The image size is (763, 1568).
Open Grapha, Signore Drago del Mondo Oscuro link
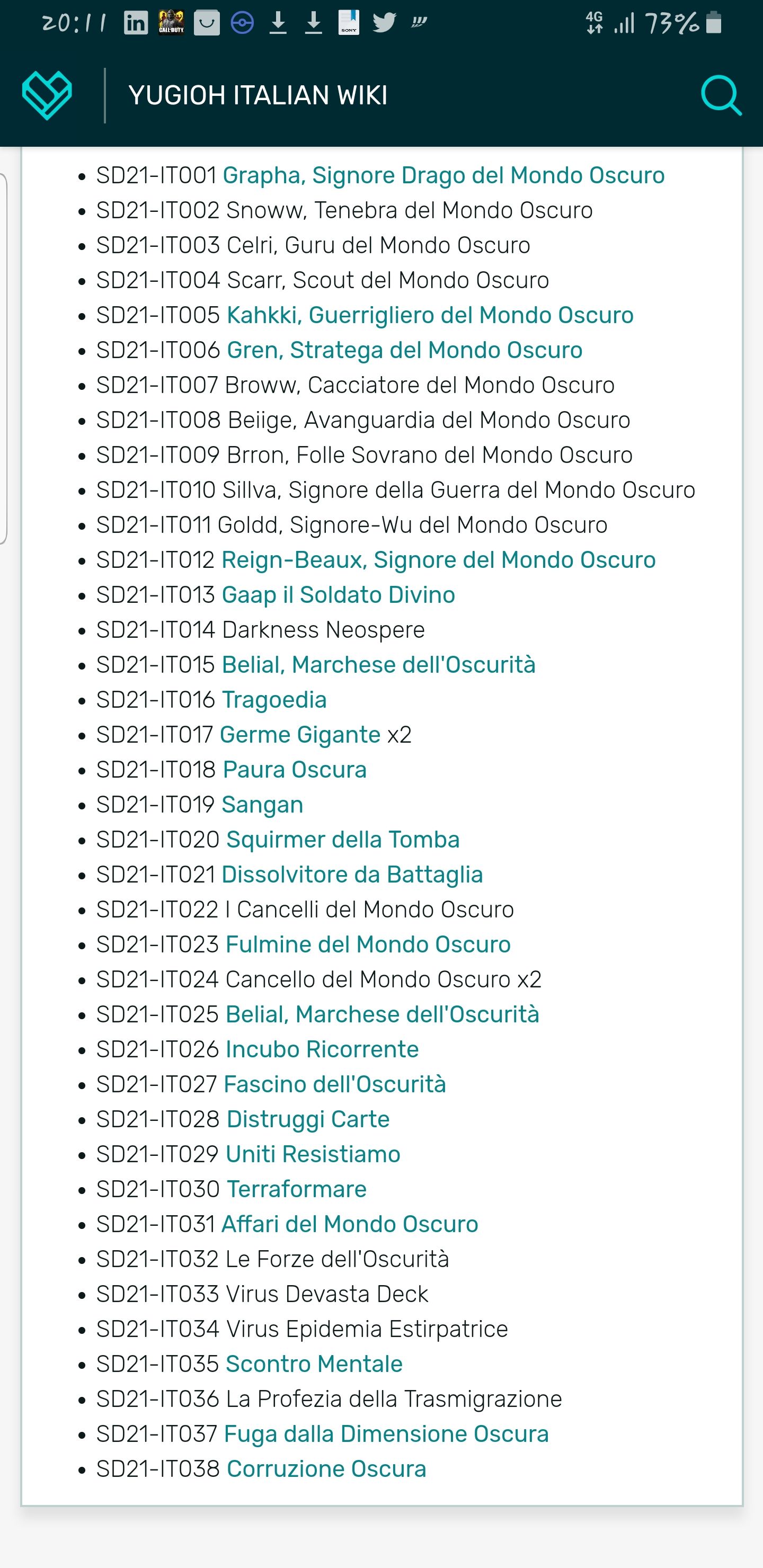[443, 175]
